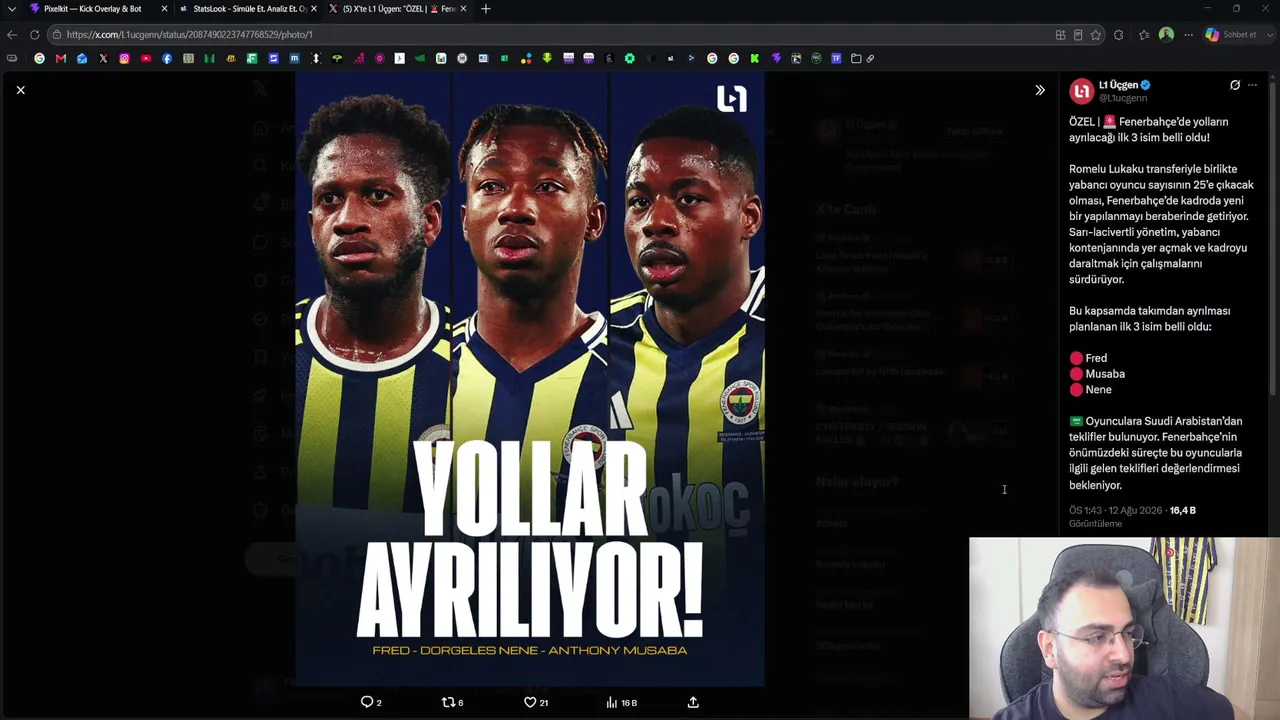Switch to the StatsLook tab
The height and width of the screenshot is (720, 1280).
pyautogui.click(x=249, y=9)
